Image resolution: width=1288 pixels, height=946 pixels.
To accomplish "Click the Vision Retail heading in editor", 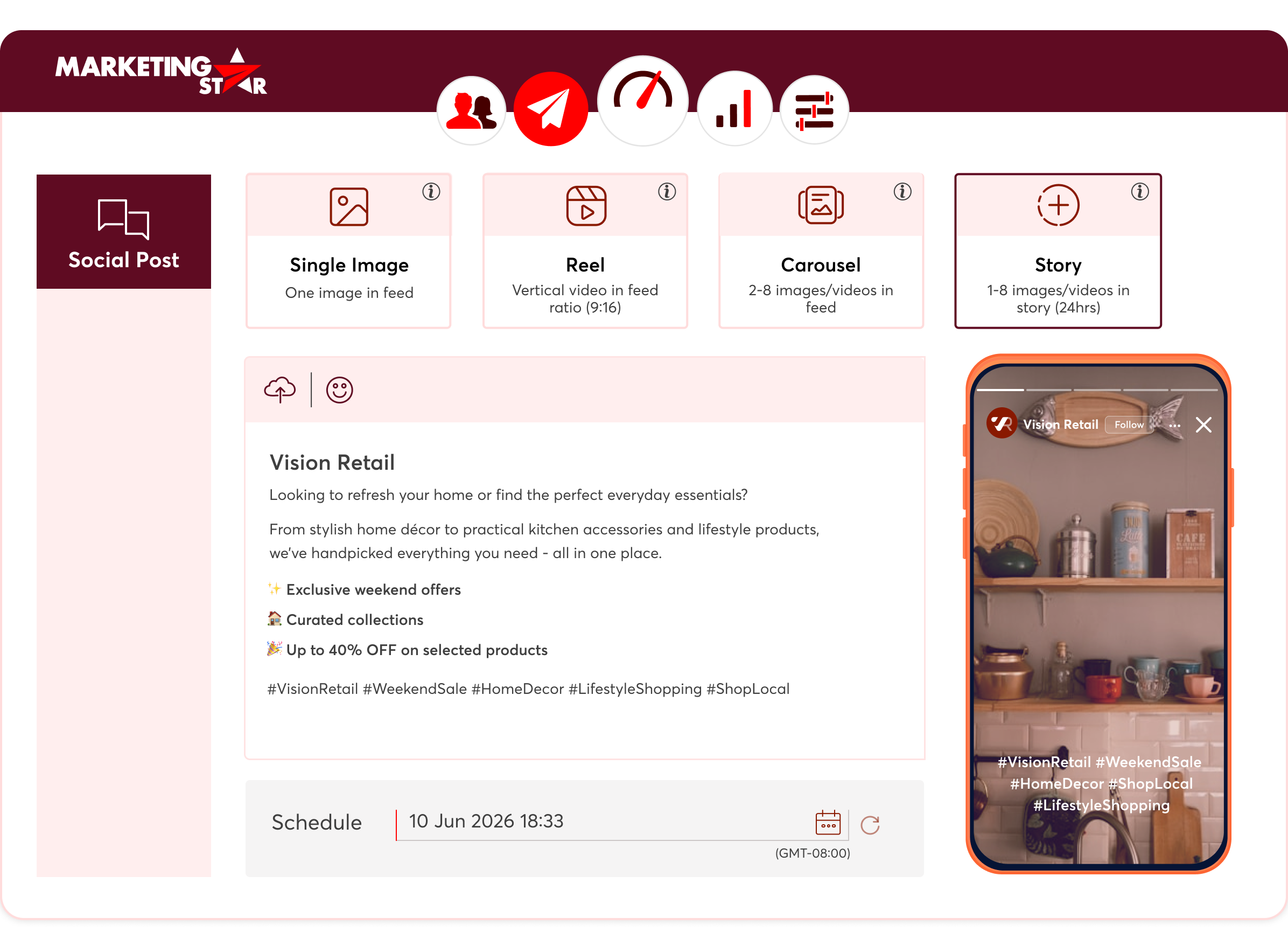I will [x=332, y=463].
